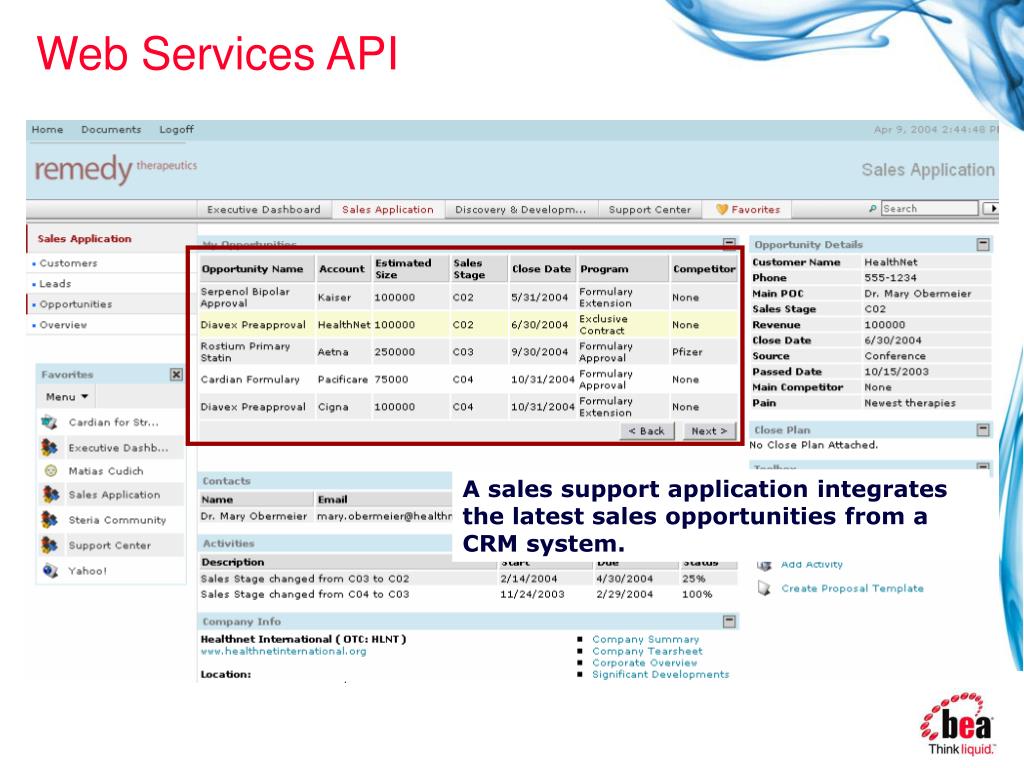Switch to the Sales Application tab
This screenshot has height=768, width=1024.
coord(388,210)
